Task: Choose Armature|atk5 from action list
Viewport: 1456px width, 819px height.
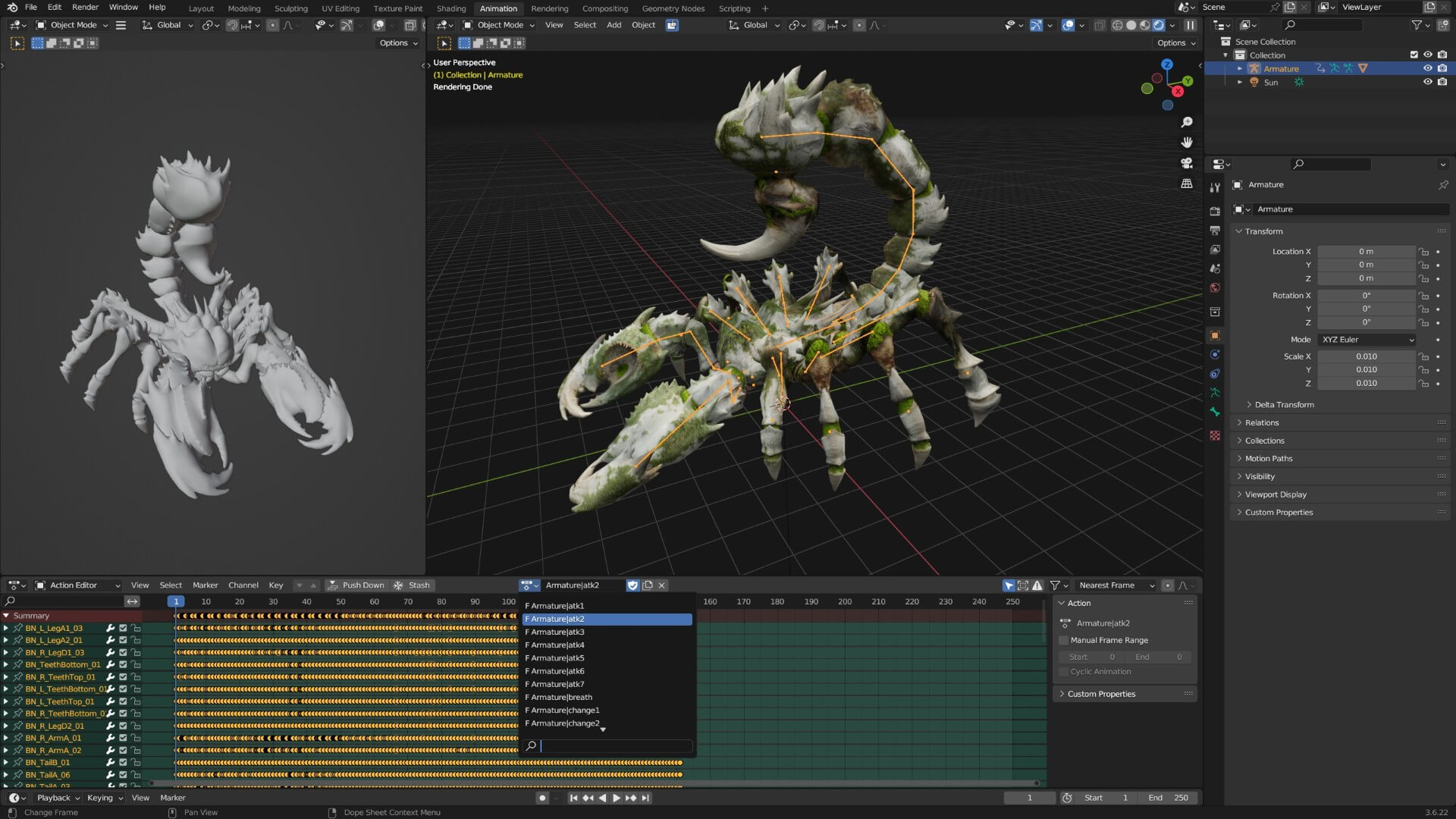Action: pyautogui.click(x=607, y=658)
